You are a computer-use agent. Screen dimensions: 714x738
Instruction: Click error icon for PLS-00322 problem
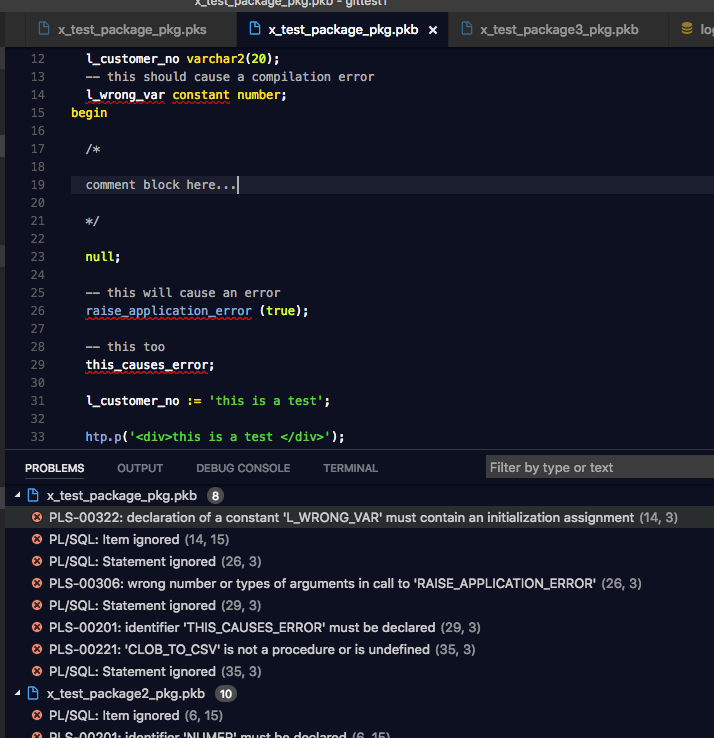37,517
